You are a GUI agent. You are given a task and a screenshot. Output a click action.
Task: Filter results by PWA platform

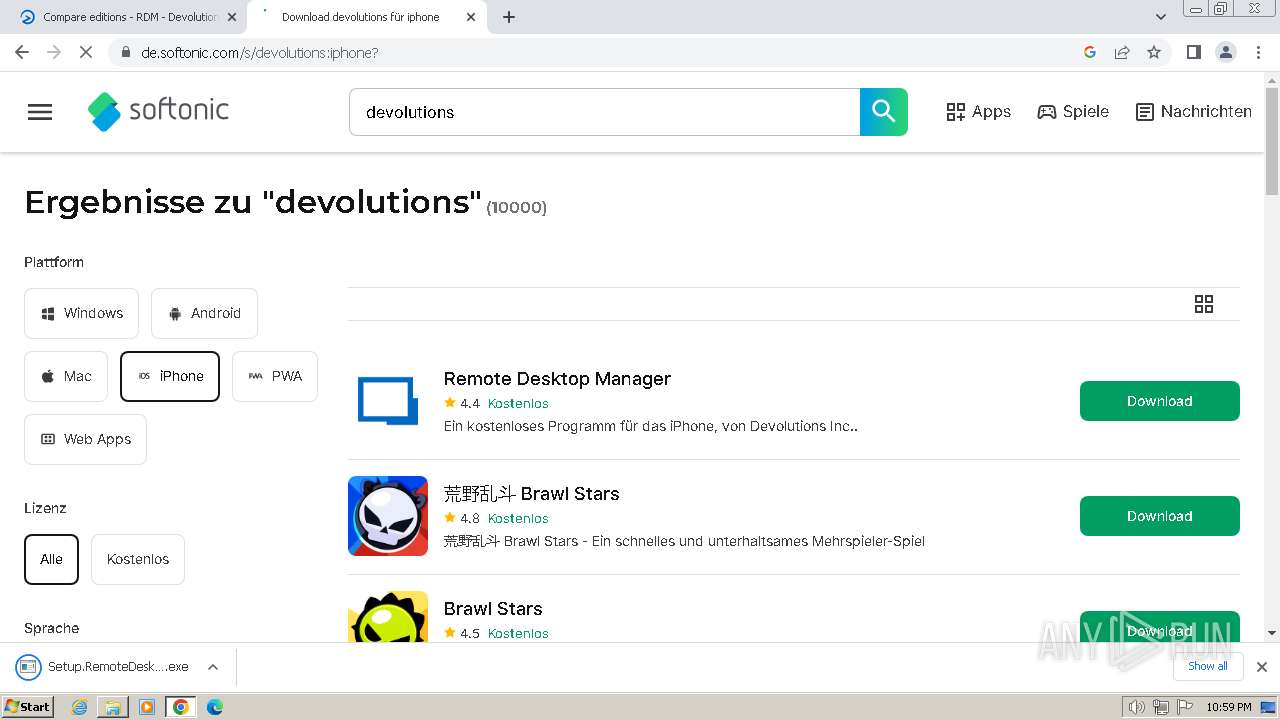click(x=275, y=376)
